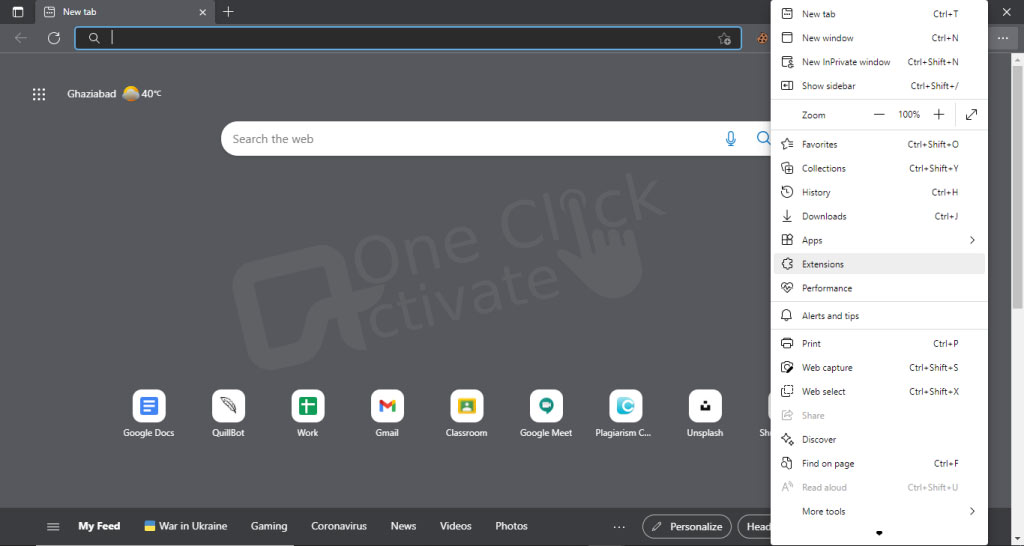Image resolution: width=1024 pixels, height=546 pixels.
Task: Switch to My Feed tab
Action: [99, 526]
